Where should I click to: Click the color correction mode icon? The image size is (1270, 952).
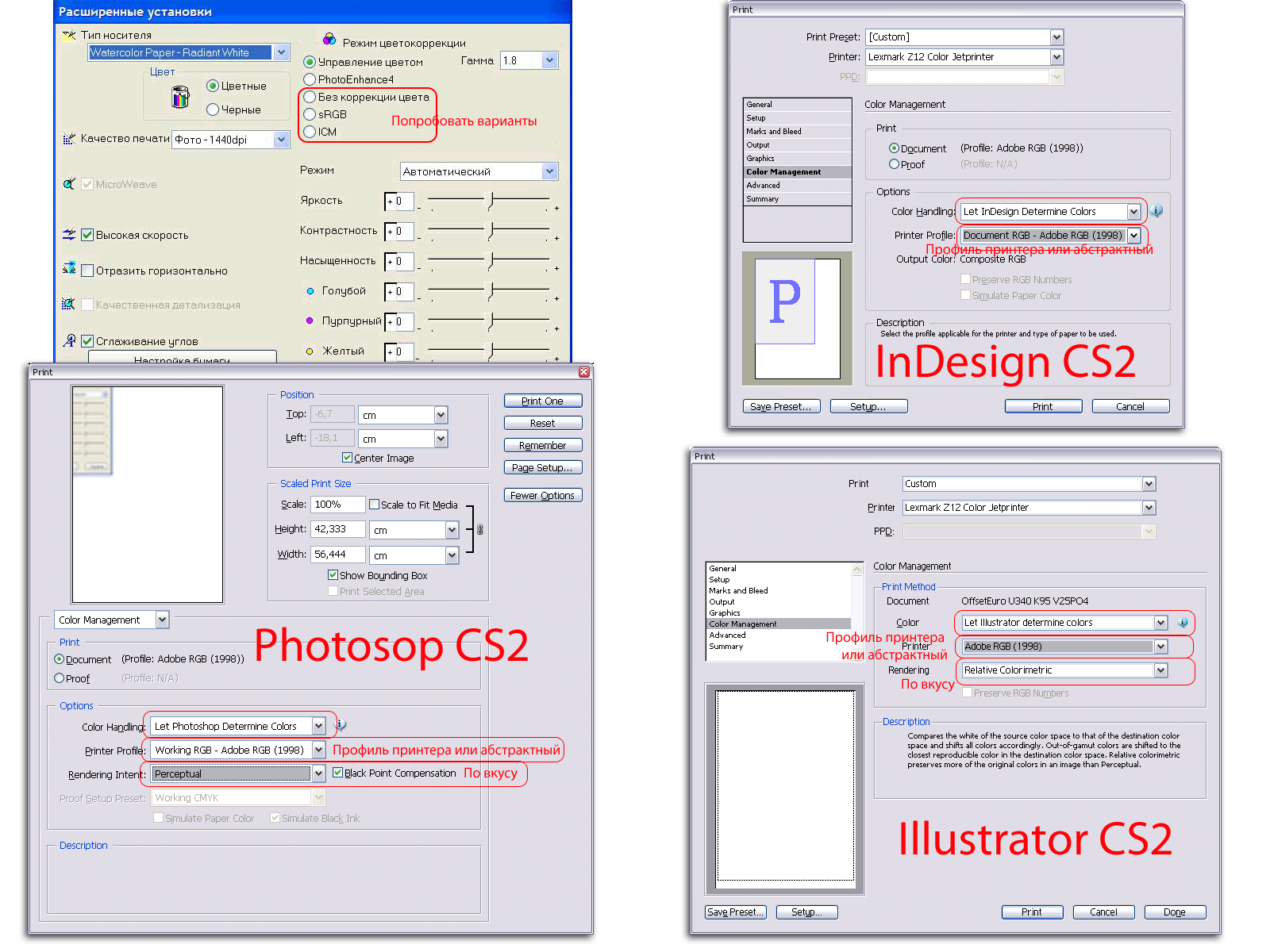pos(329,40)
